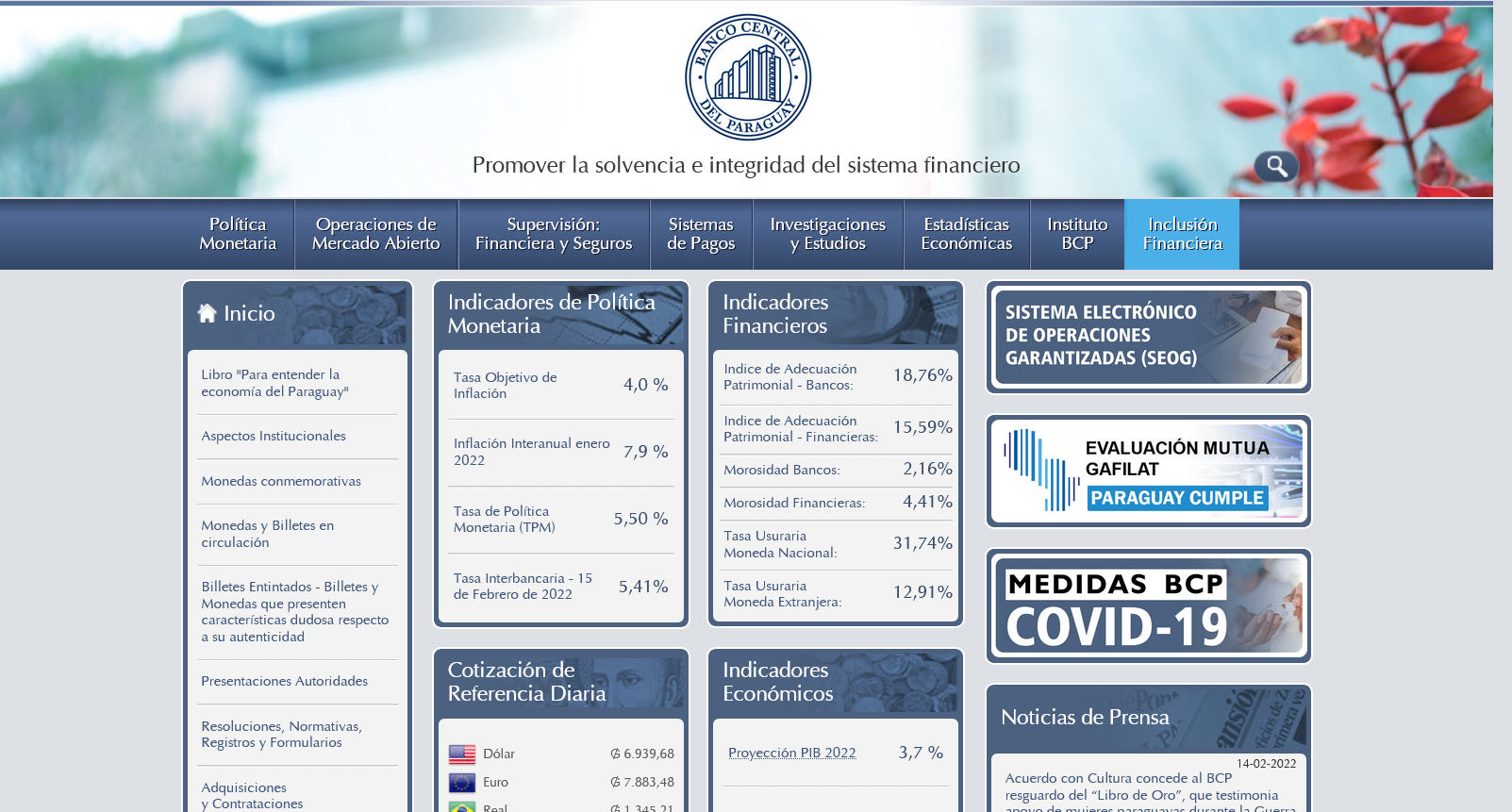
Task: Open the Estadísticas Económicas menu
Action: [966, 234]
